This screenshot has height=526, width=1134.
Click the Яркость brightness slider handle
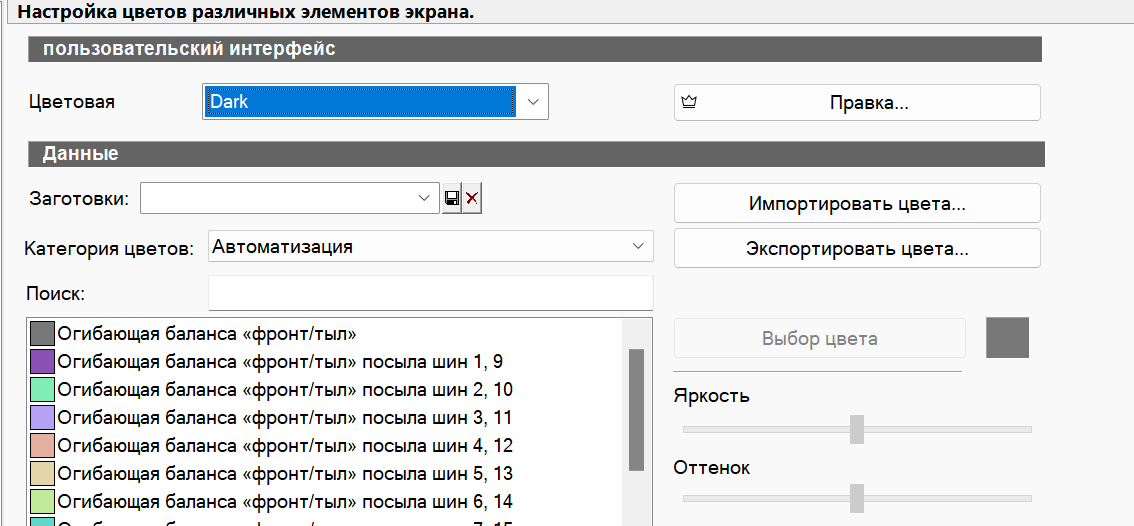pyautogui.click(x=857, y=429)
